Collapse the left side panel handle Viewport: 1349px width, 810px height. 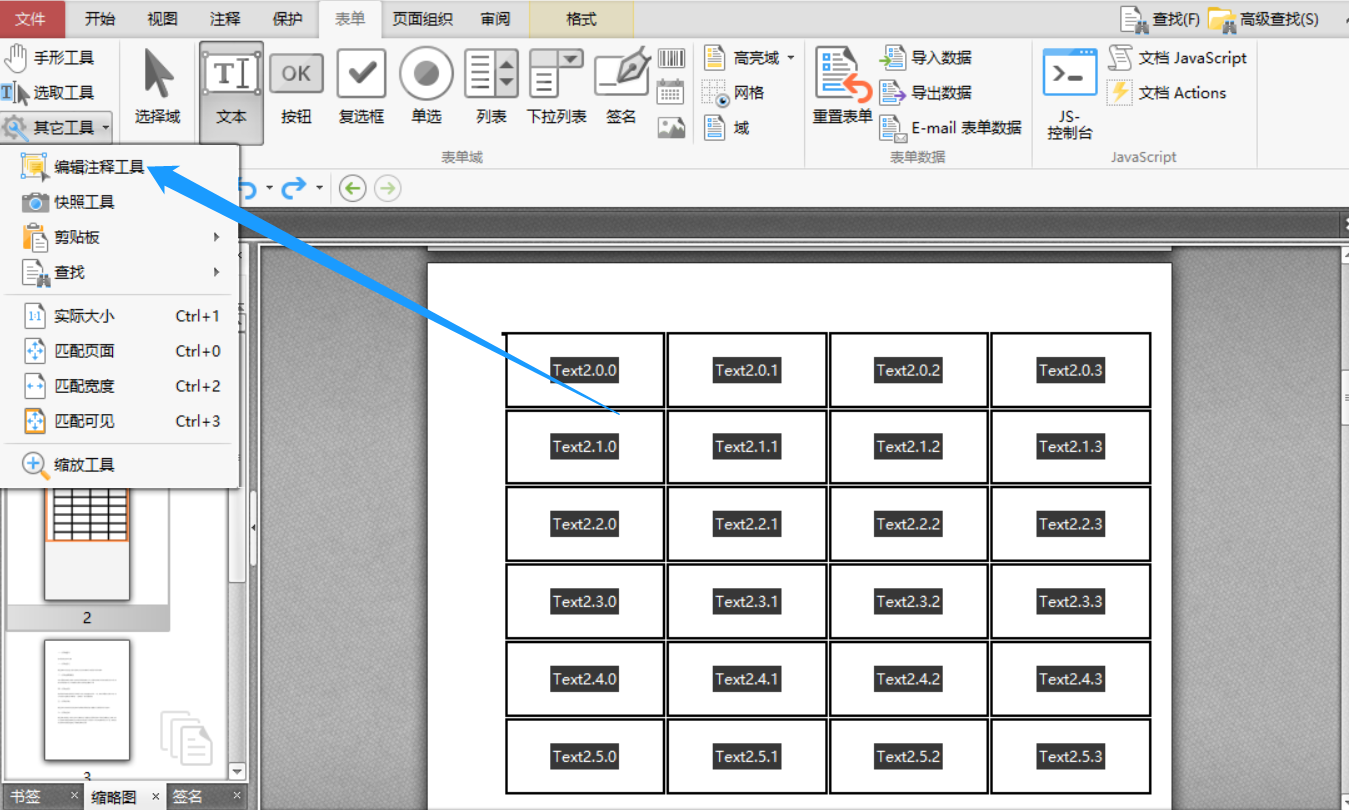click(x=253, y=527)
